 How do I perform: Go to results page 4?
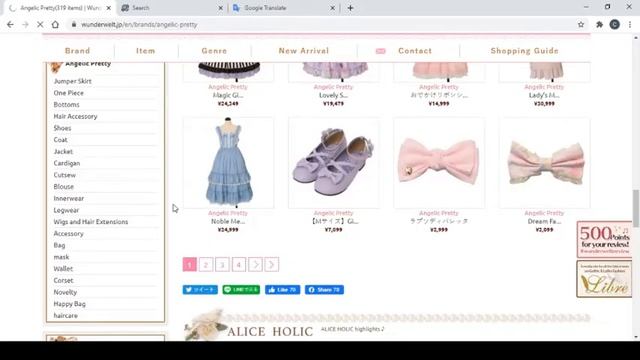click(x=239, y=264)
